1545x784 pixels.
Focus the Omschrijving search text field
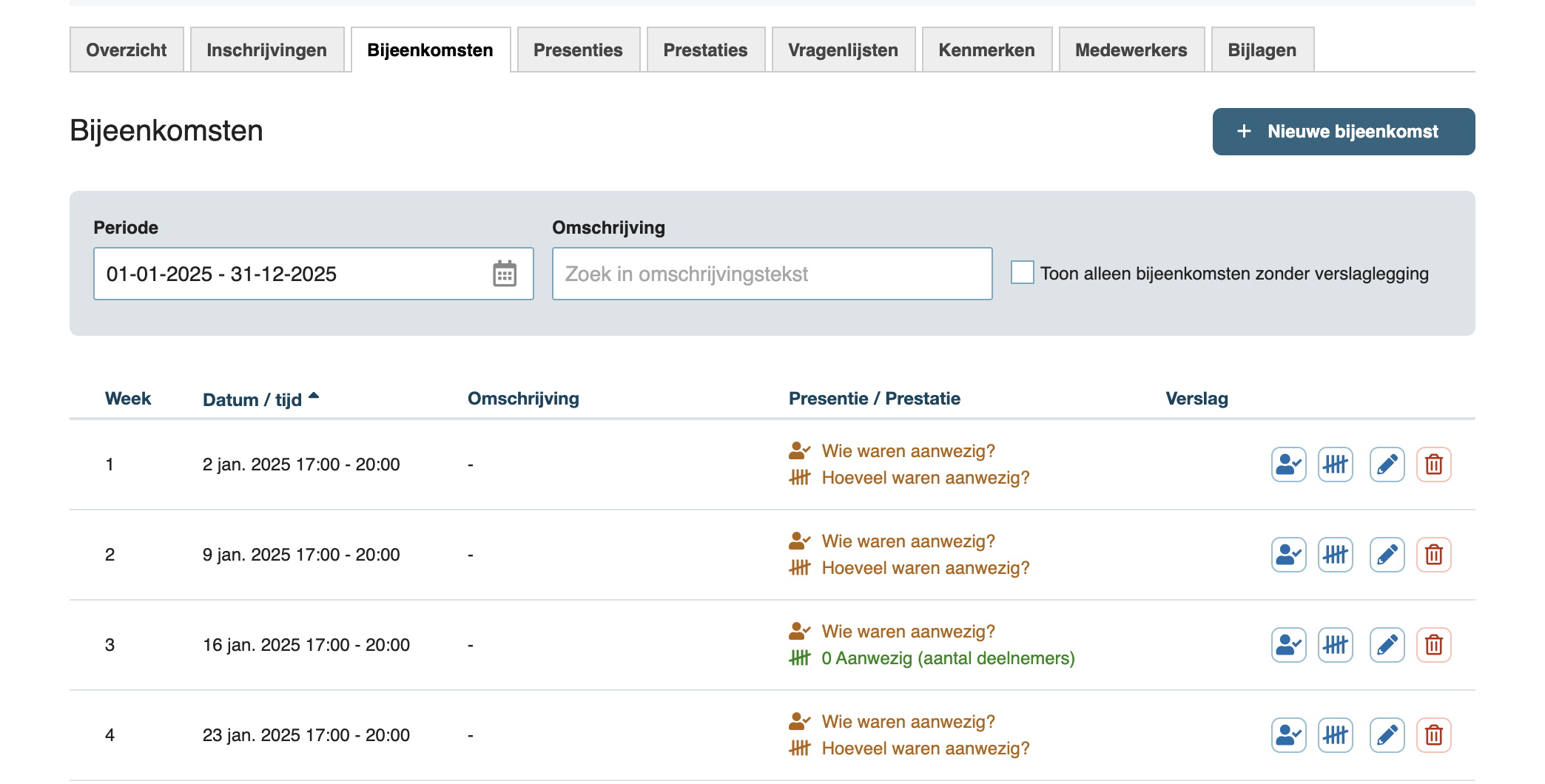pos(772,274)
